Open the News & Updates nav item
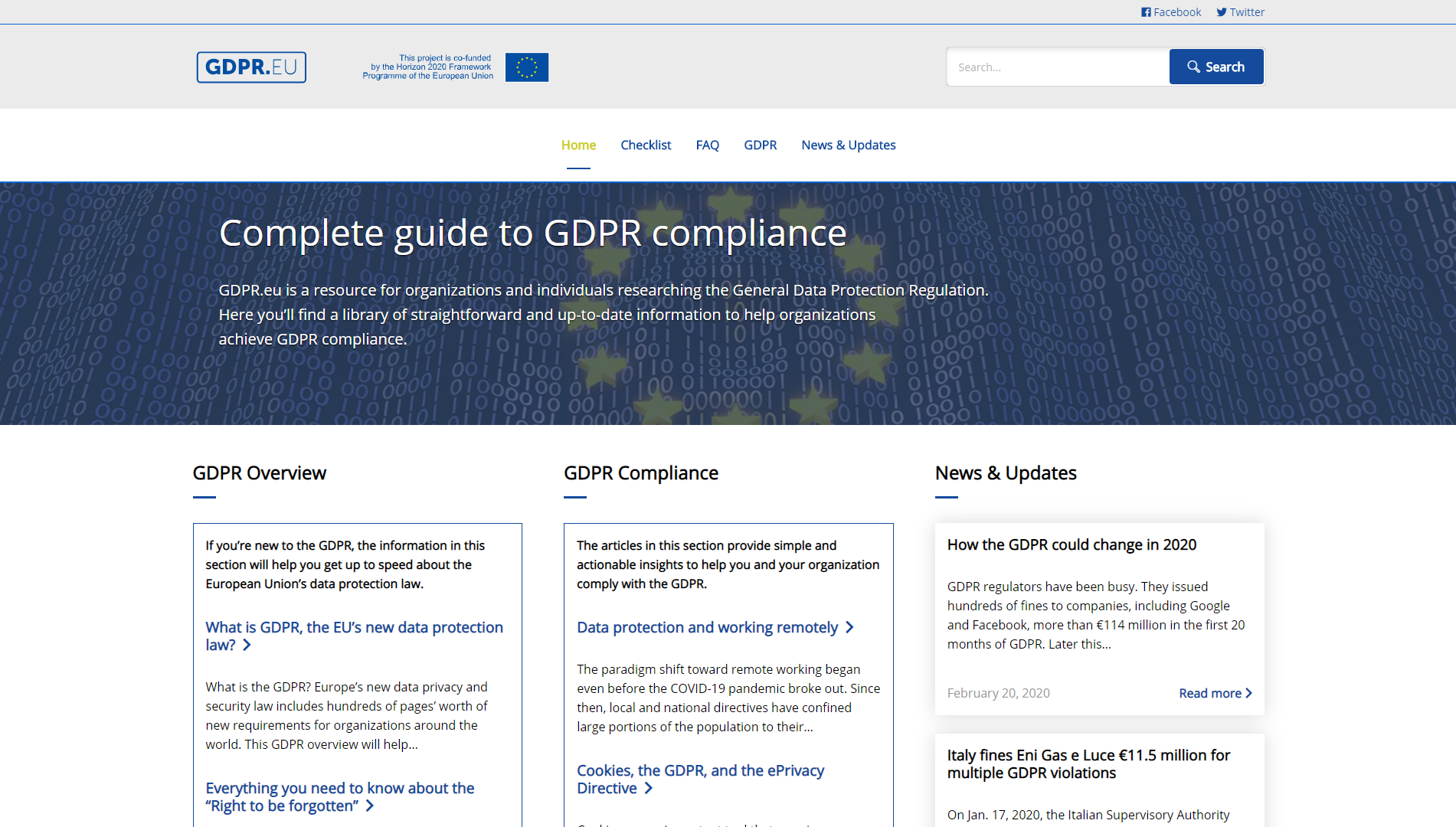The width and height of the screenshot is (1456, 827). pos(849,145)
